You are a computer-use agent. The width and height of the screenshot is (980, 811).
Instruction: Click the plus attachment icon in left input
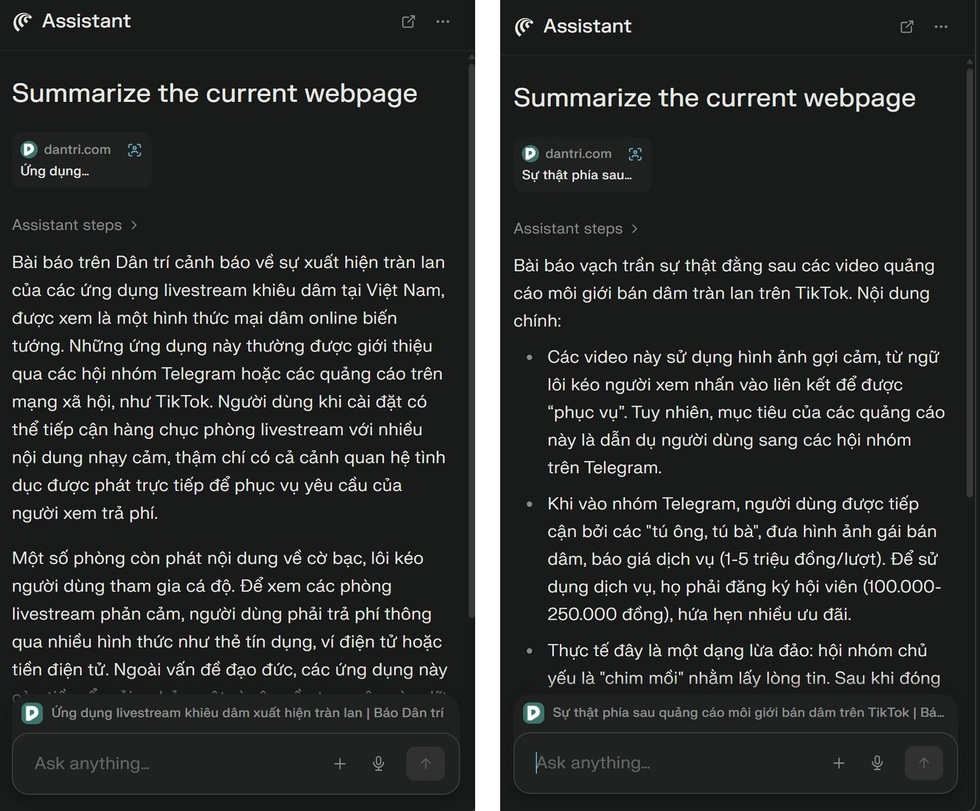340,763
